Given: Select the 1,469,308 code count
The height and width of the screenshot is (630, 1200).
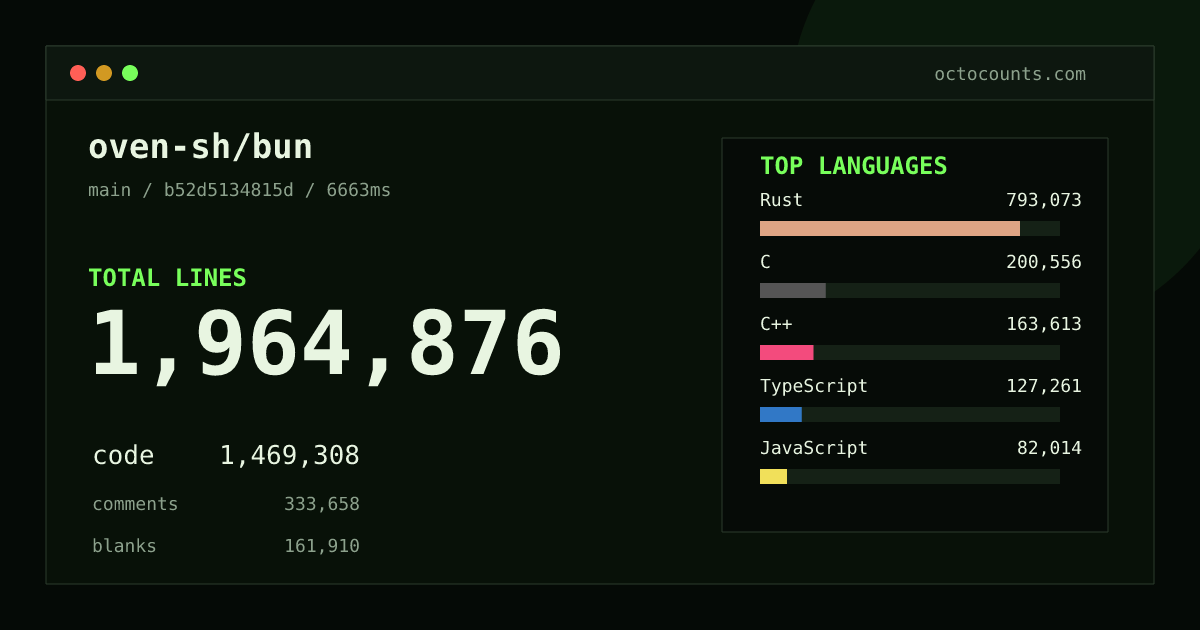Looking at the screenshot, I should tap(289, 456).
